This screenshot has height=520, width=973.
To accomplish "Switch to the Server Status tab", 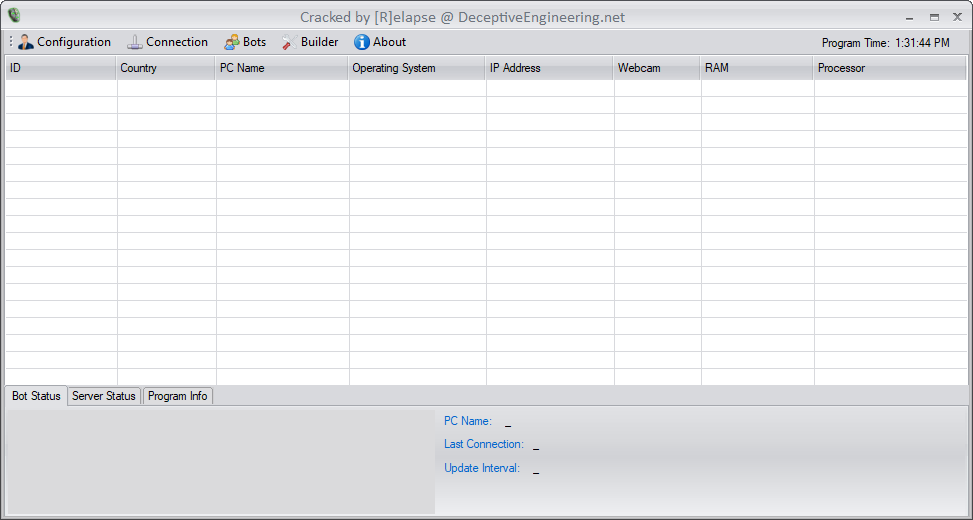I will coord(104,396).
